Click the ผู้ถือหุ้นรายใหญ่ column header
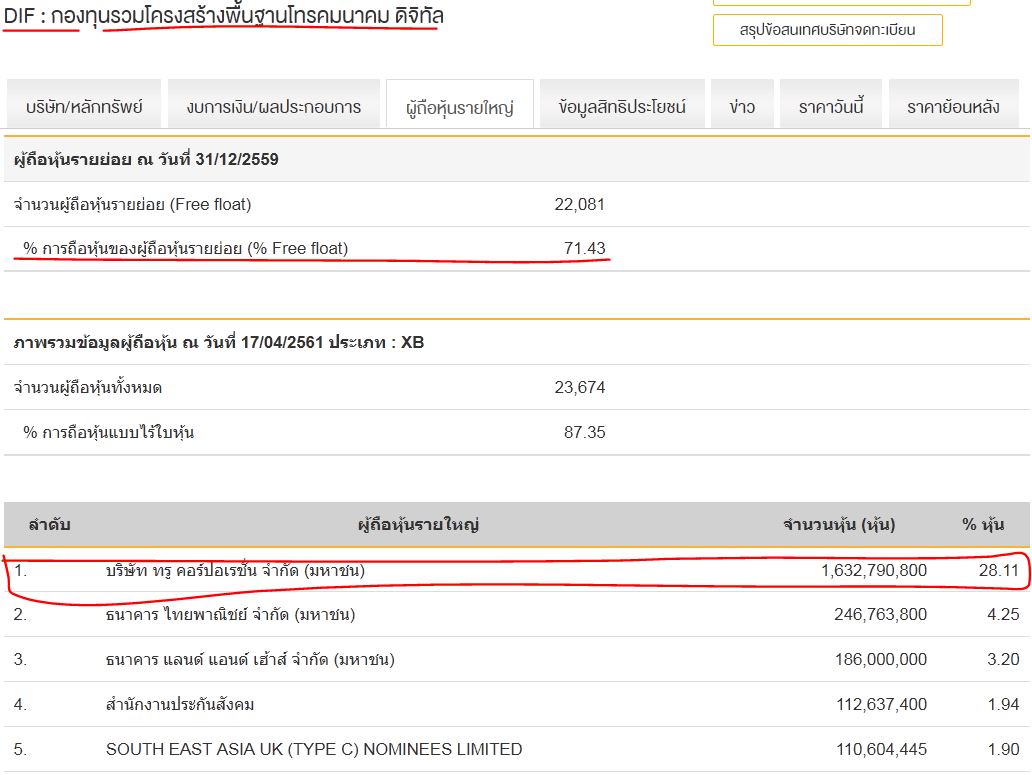This screenshot has width=1032, height=775. pyautogui.click(x=419, y=524)
